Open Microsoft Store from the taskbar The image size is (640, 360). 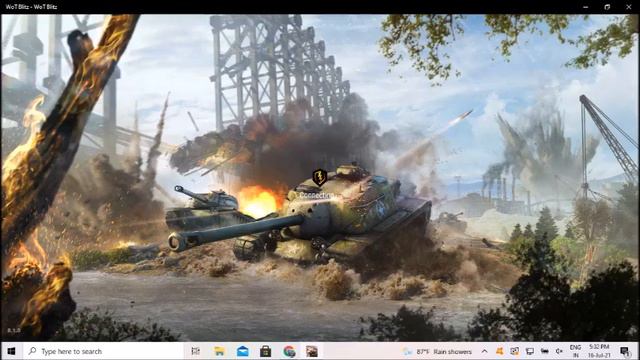266,351
